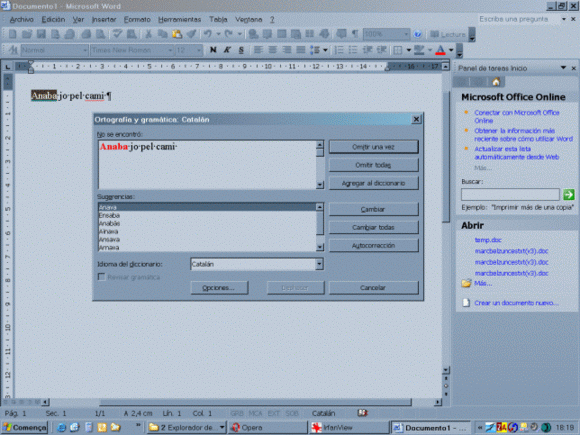This screenshot has height=435, width=580.
Task: Click the Spelling and Grammar toolbar icon
Action: (118, 34)
